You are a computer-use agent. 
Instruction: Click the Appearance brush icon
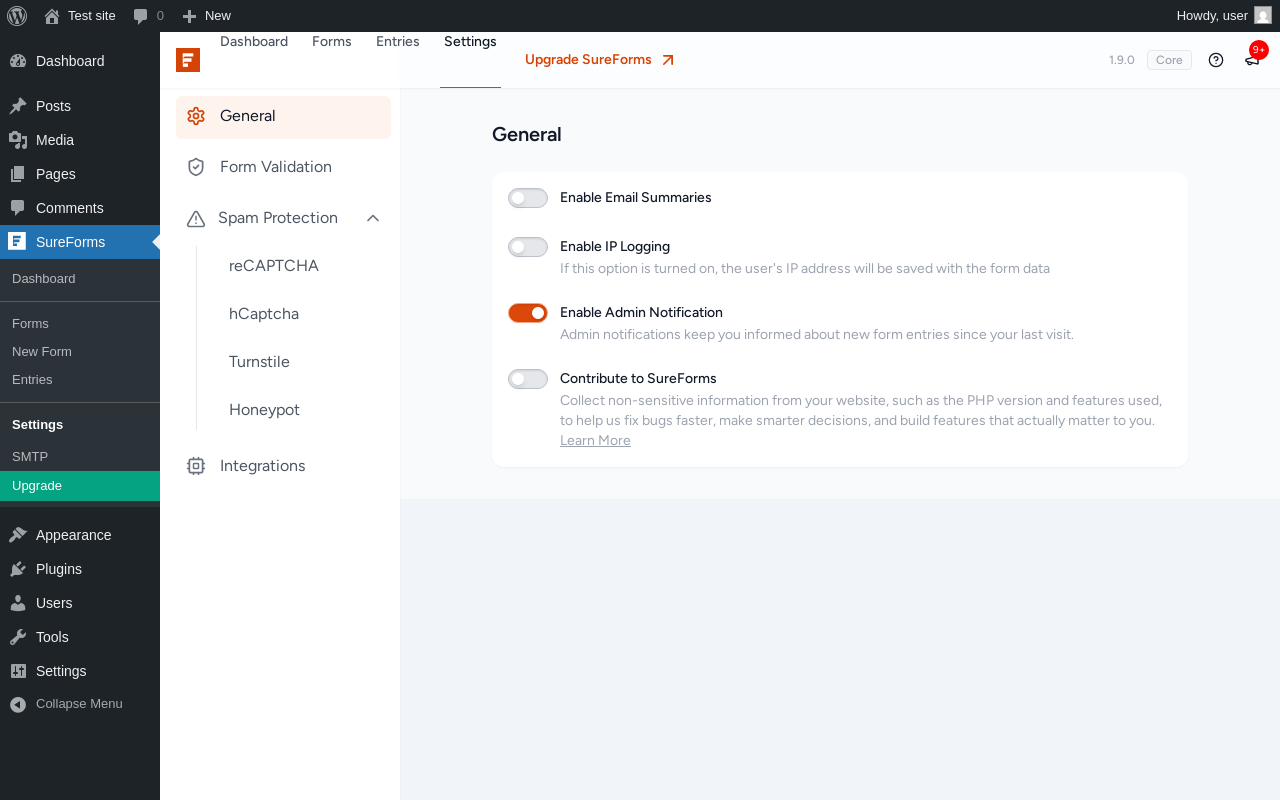(x=18, y=535)
